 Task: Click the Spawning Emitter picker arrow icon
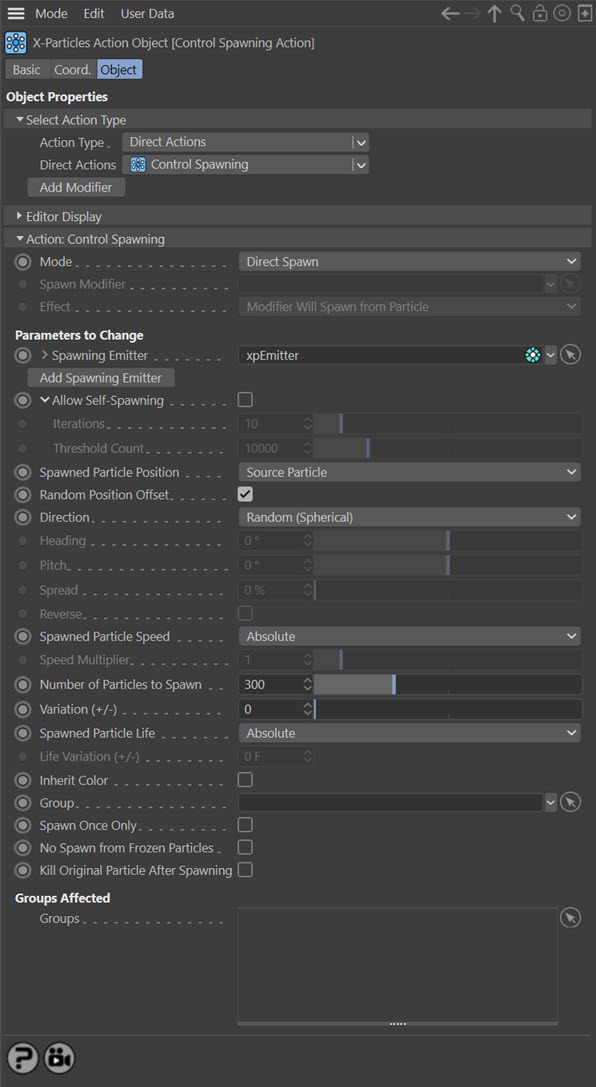point(570,356)
